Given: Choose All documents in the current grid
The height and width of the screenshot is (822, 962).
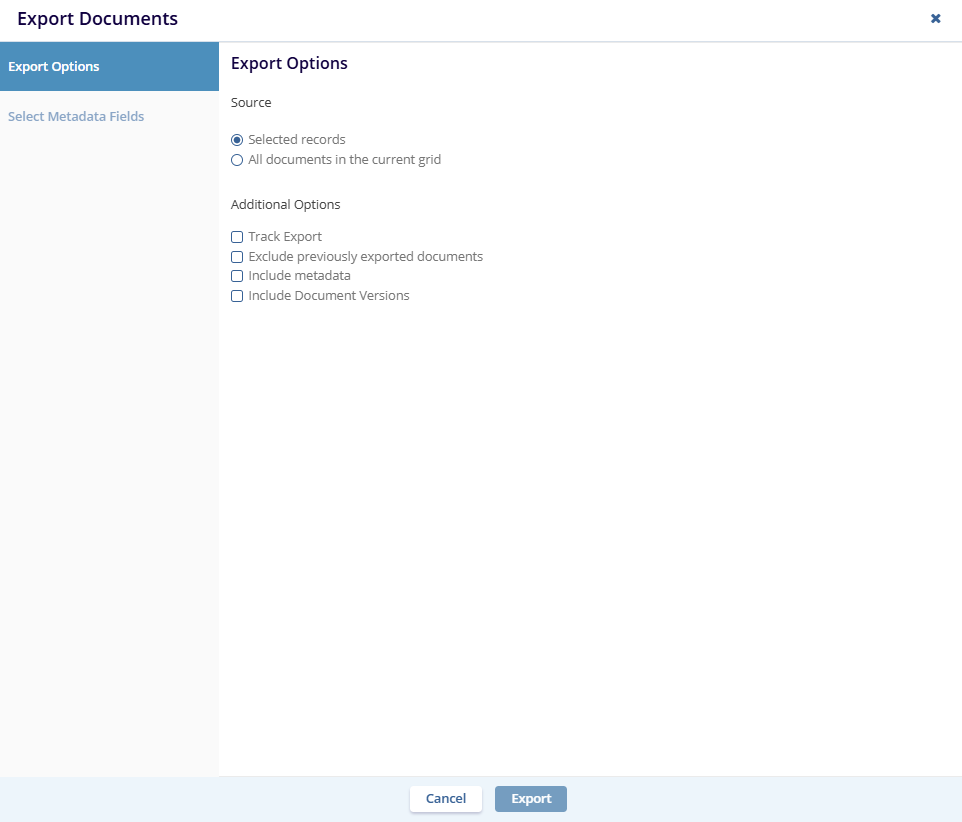Looking at the screenshot, I should click(237, 160).
